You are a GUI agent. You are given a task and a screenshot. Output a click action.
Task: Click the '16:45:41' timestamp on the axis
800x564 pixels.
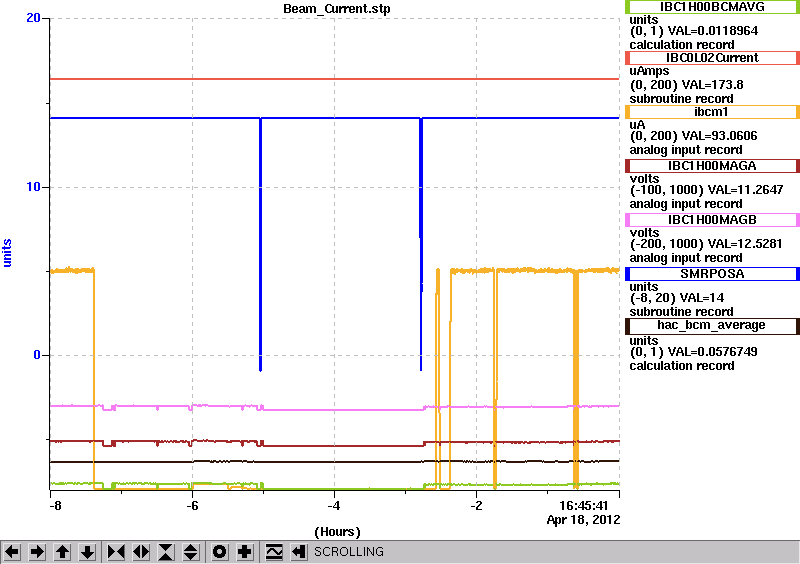[584, 506]
